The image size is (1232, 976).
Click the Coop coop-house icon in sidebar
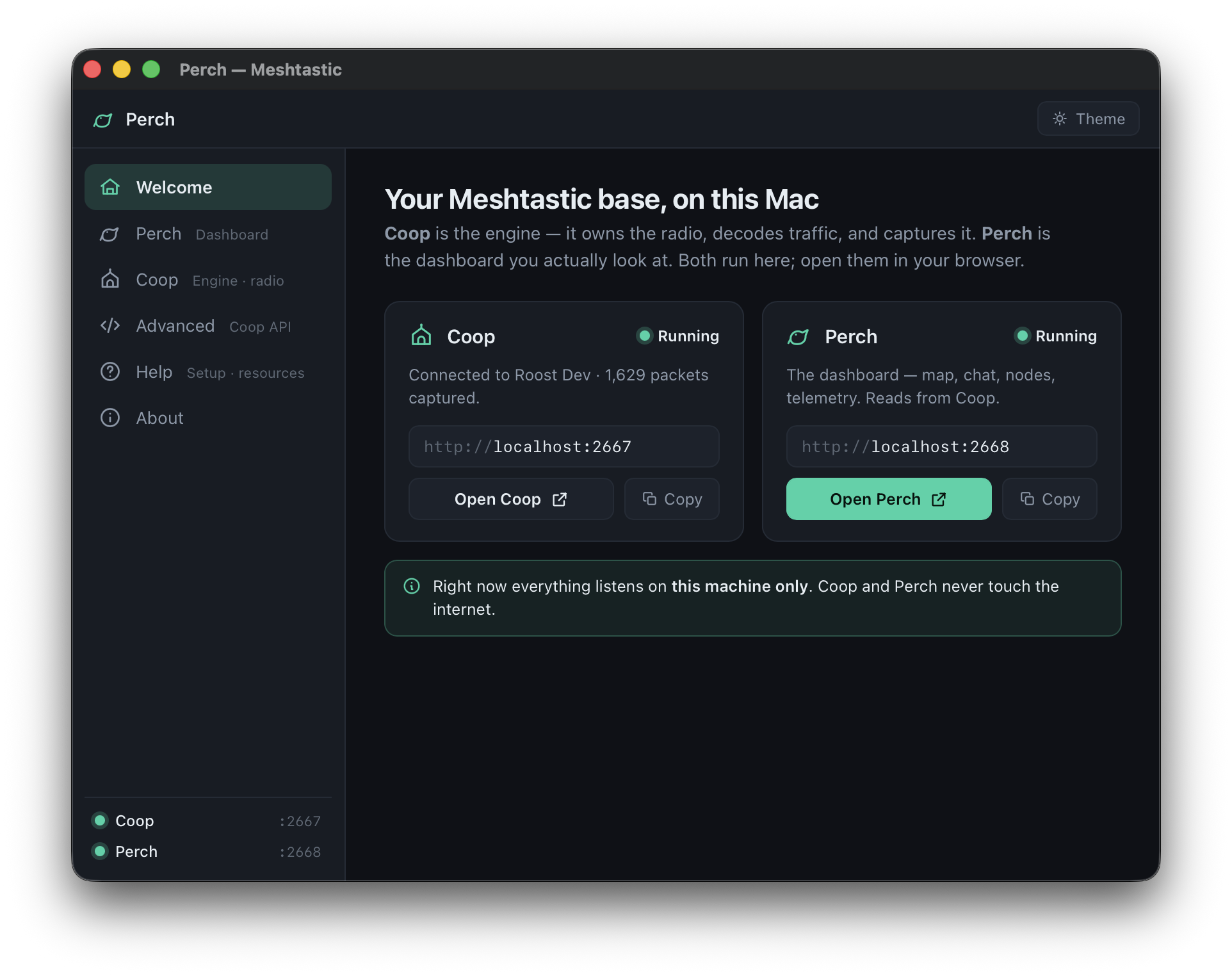coord(110,279)
